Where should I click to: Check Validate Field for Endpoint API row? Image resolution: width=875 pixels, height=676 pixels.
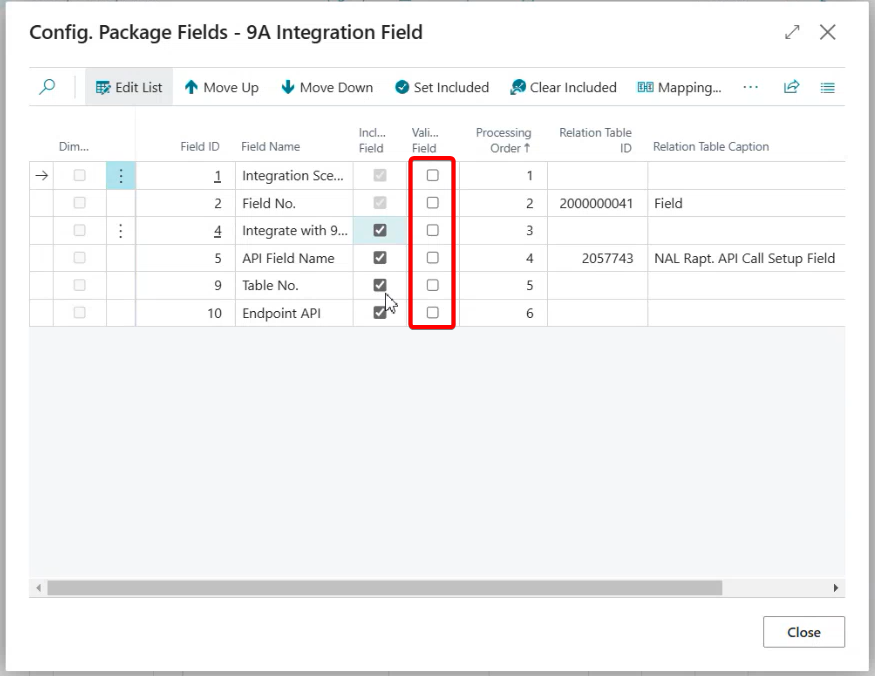pos(432,313)
